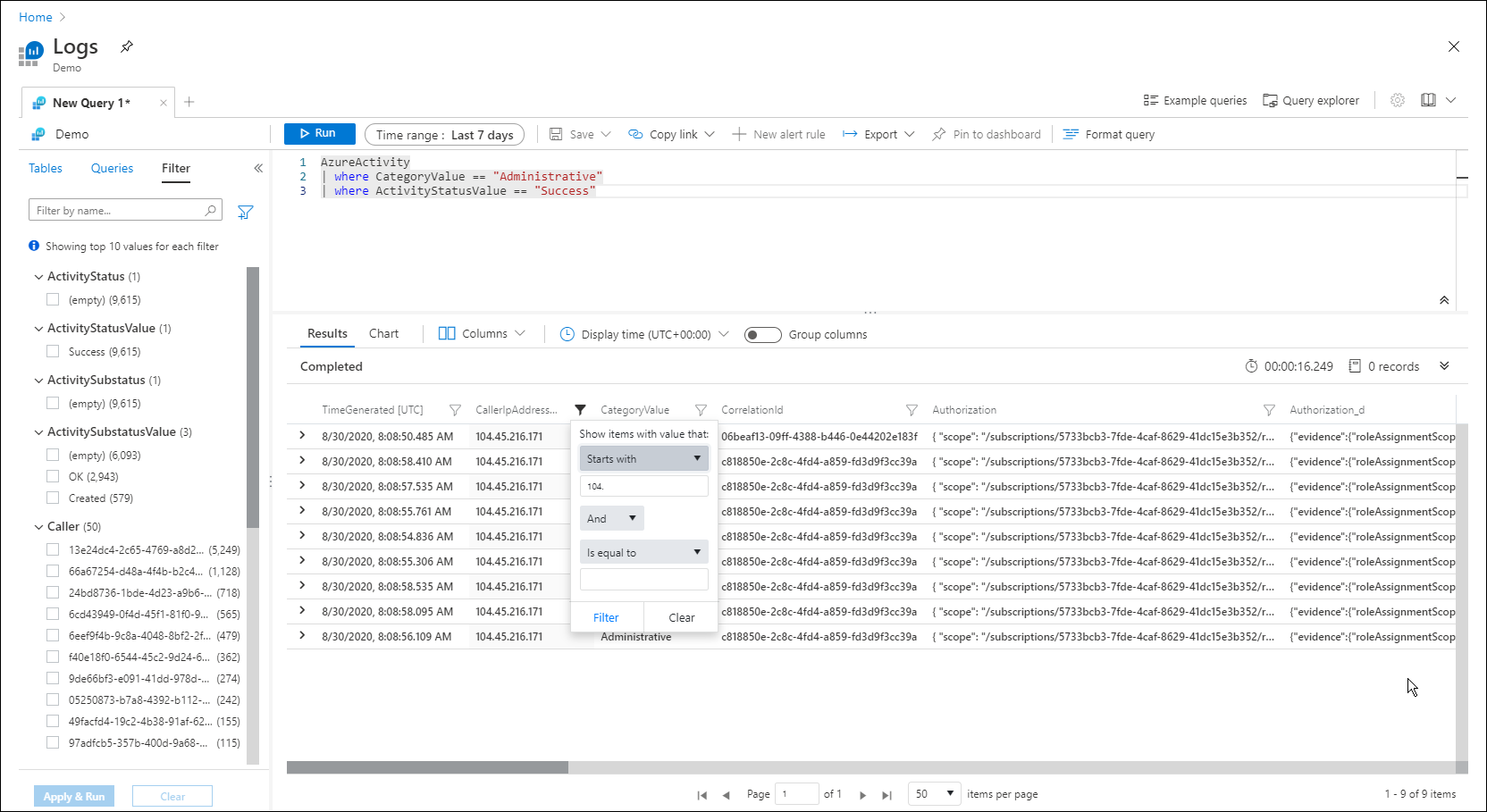Check the Created substatus checkbox
1487x812 pixels.
[x=53, y=498]
